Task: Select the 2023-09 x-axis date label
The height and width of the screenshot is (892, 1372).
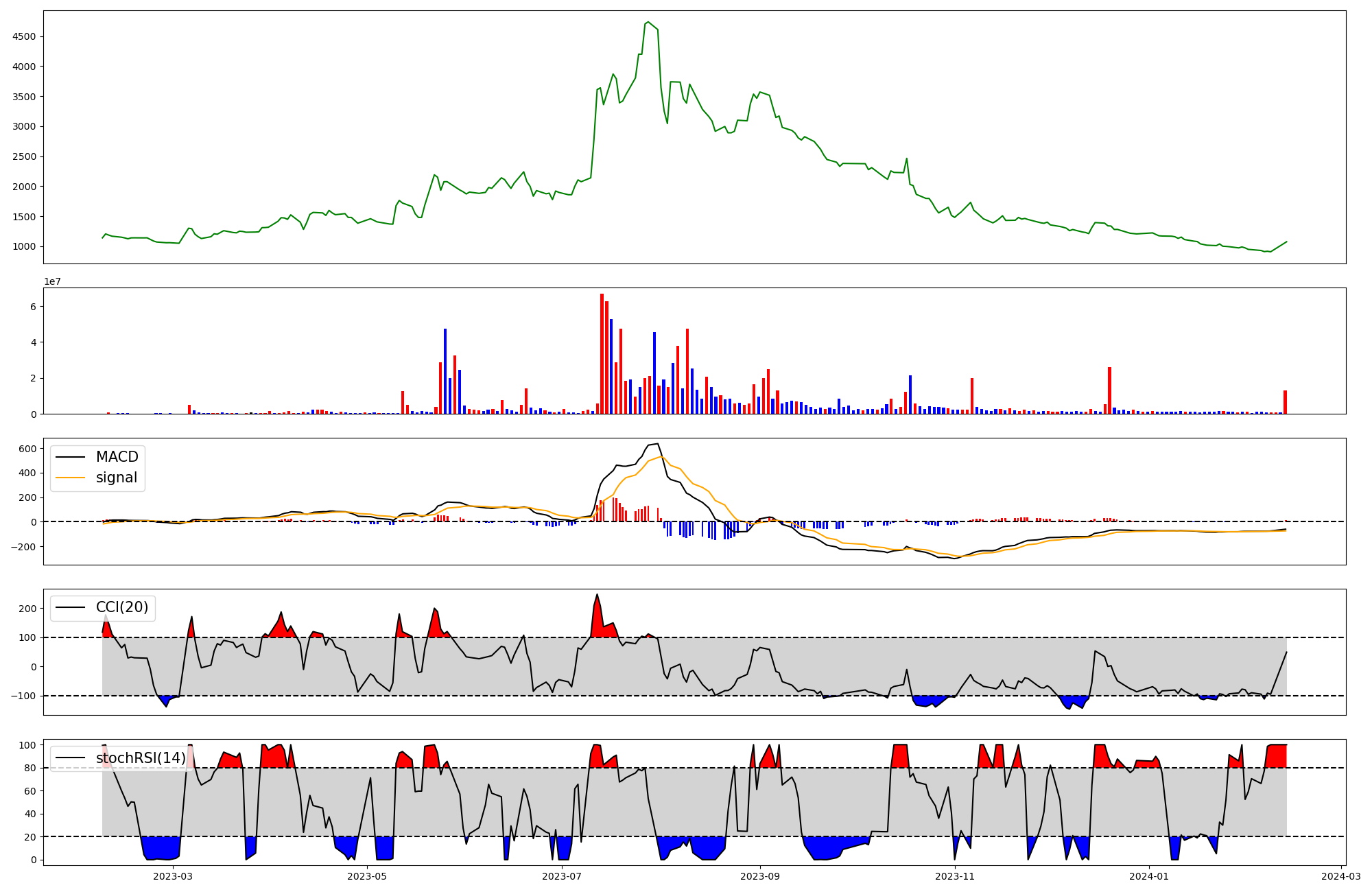Action: pyautogui.click(x=760, y=876)
